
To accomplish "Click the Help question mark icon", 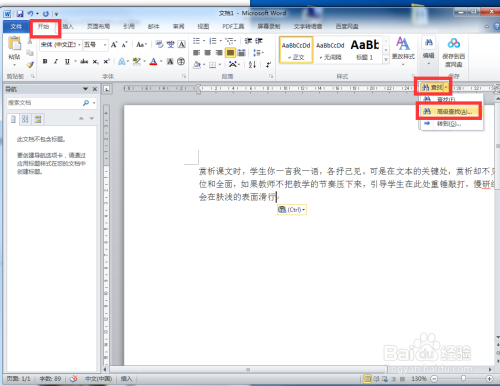I will (497, 26).
